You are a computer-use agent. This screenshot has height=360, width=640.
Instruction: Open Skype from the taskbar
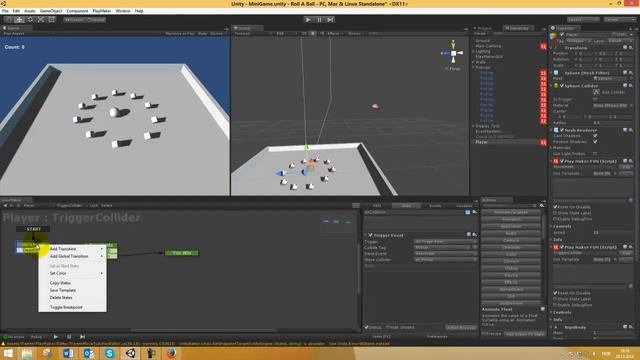[109, 353]
